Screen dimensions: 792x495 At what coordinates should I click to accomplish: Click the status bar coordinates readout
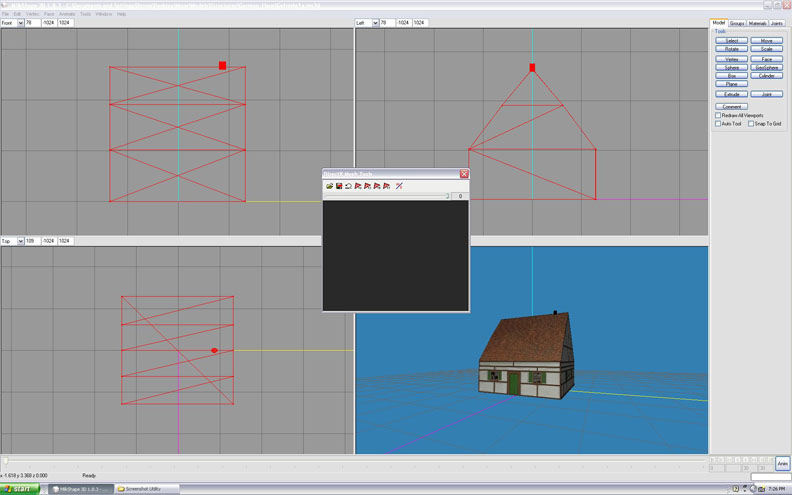(24, 475)
